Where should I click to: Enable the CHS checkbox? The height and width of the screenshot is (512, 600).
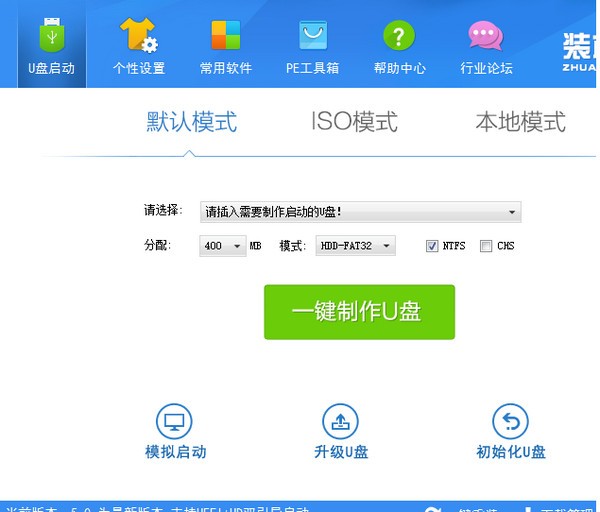pos(486,246)
